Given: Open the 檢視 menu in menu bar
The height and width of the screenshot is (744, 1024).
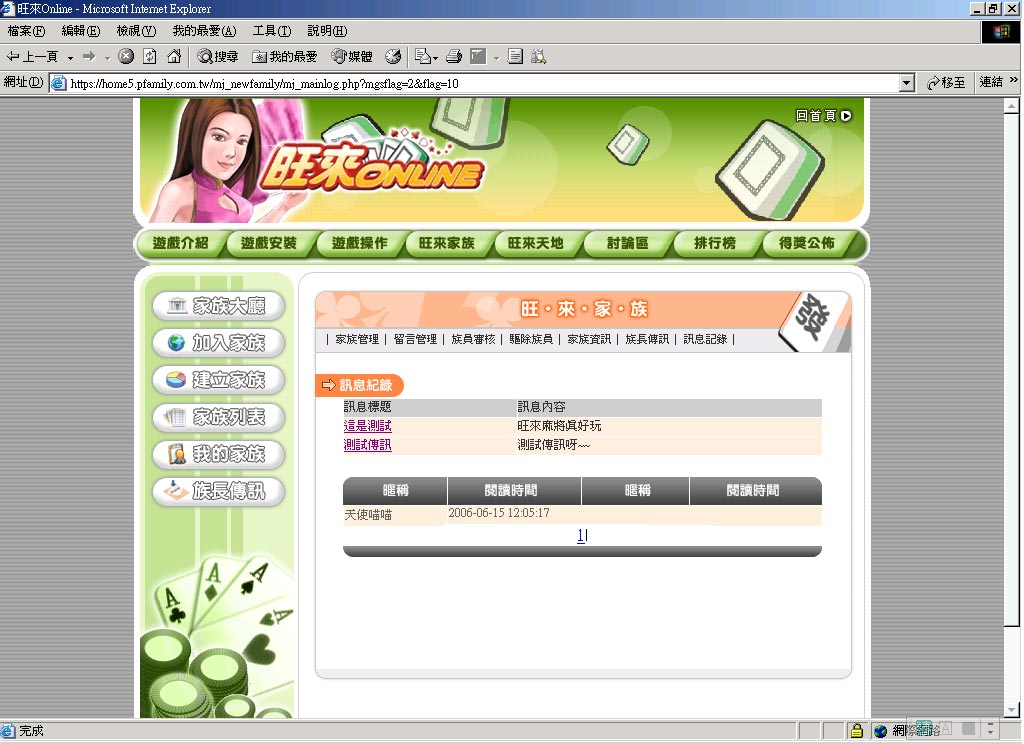Looking at the screenshot, I should click(x=136, y=31).
